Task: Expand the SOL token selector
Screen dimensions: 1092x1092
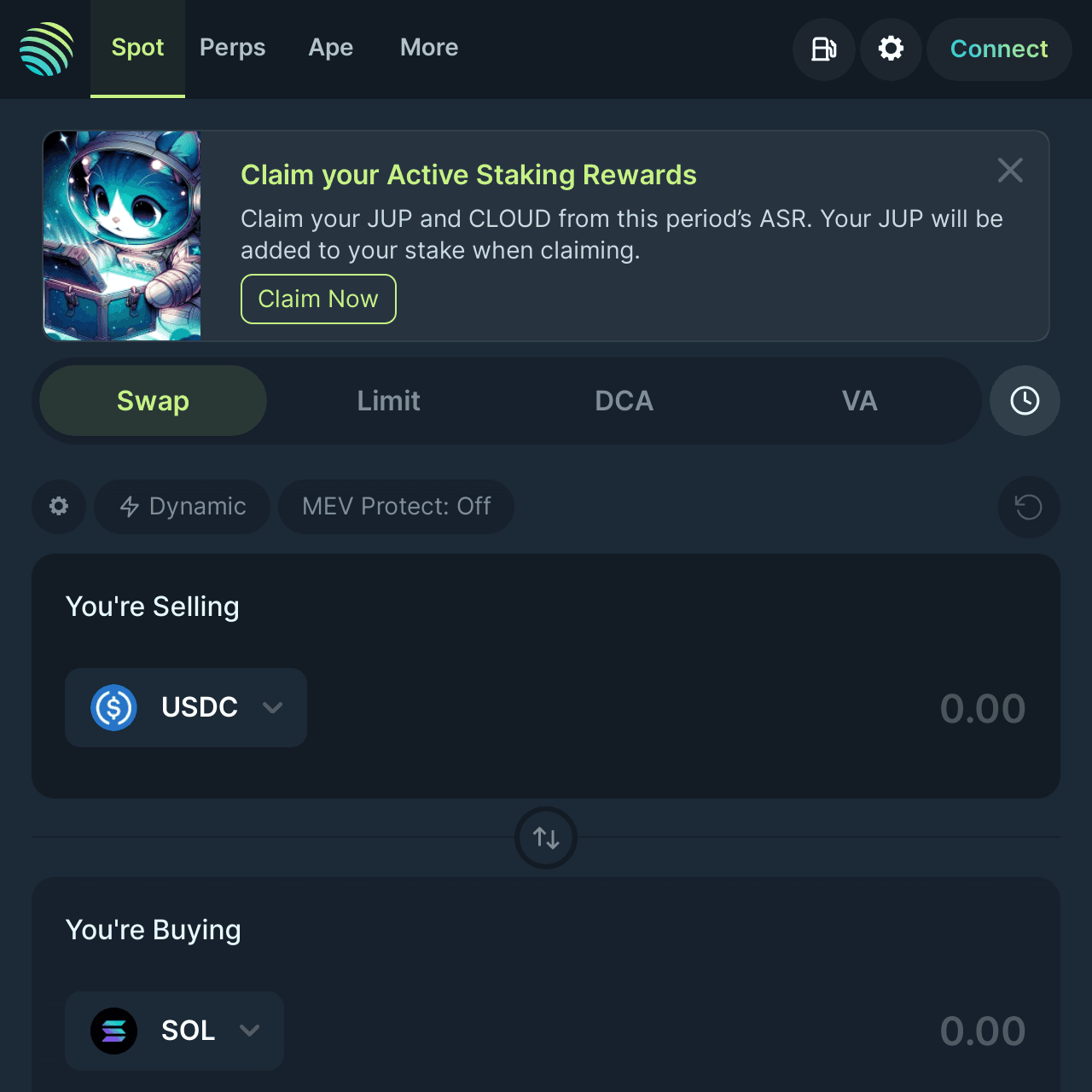Action: 174,1031
